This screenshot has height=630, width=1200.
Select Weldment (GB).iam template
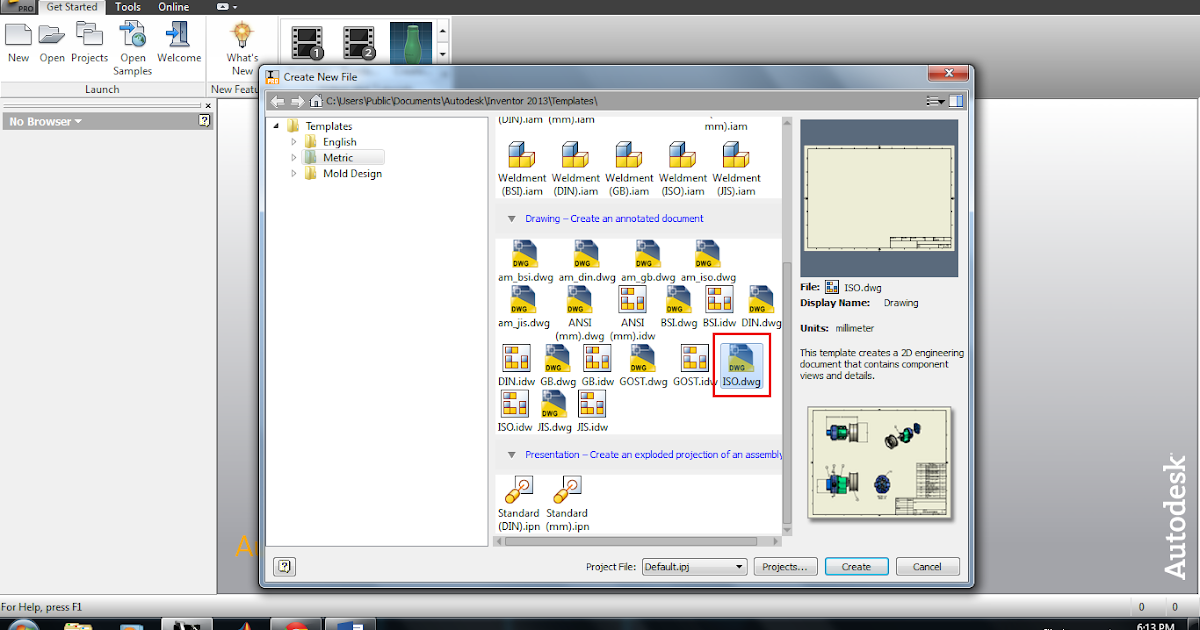(x=629, y=168)
